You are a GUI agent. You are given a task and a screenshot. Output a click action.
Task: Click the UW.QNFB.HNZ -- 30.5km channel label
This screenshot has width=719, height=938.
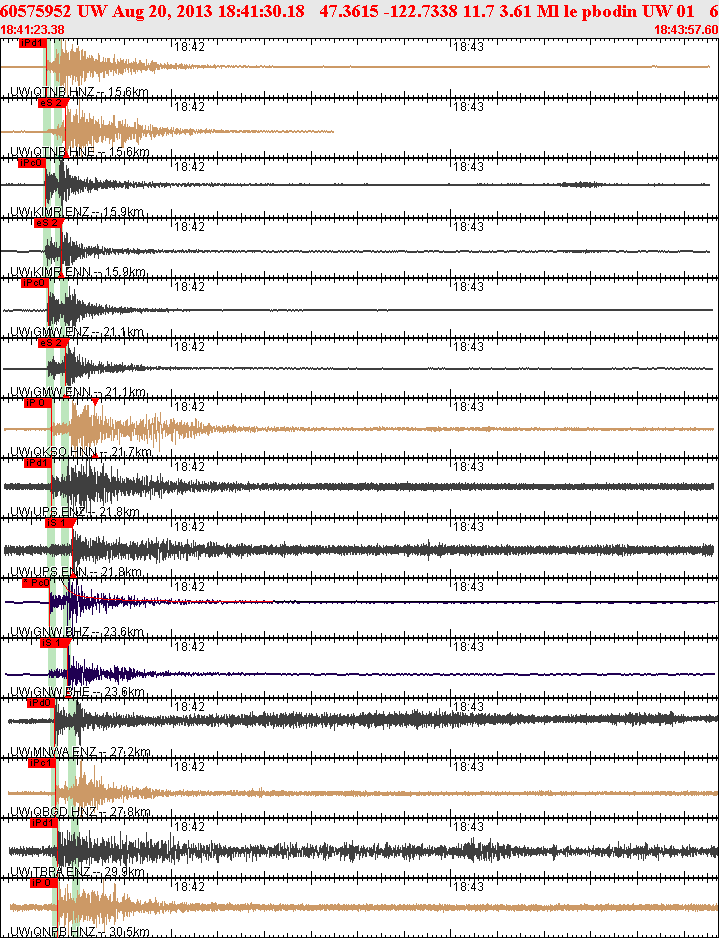click(80, 932)
